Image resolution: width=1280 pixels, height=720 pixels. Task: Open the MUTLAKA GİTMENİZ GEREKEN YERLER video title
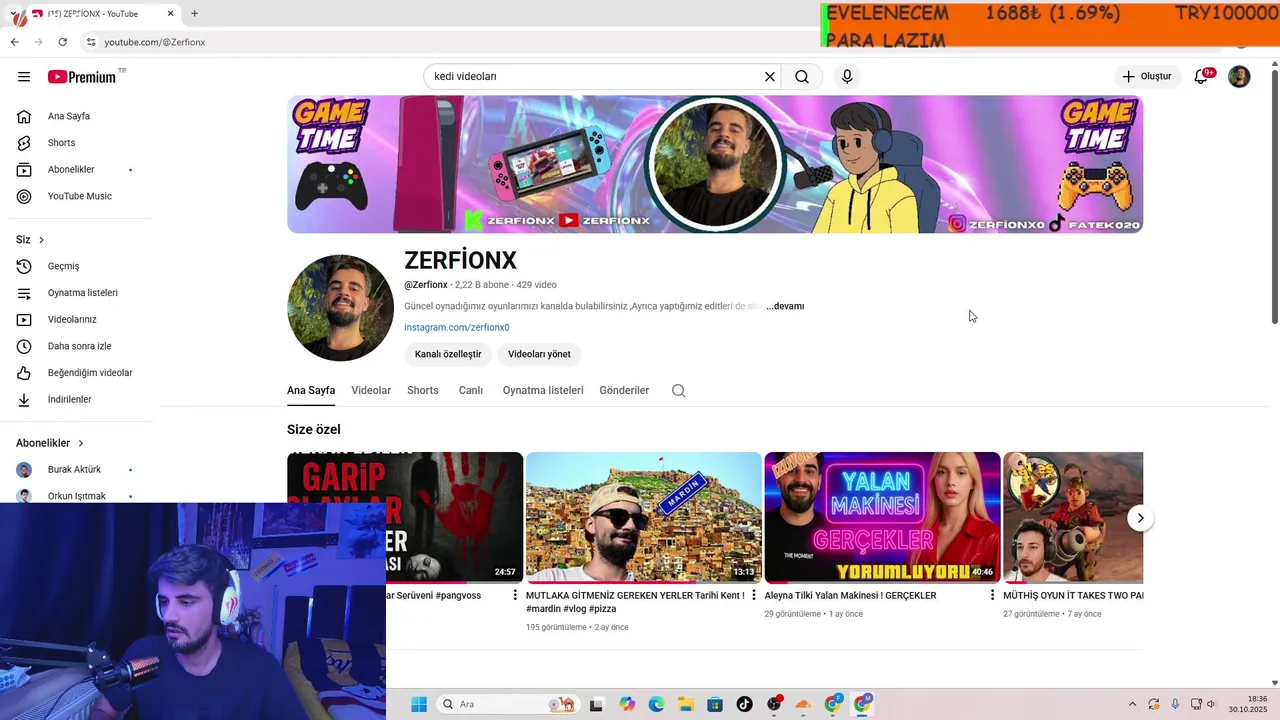tap(635, 602)
